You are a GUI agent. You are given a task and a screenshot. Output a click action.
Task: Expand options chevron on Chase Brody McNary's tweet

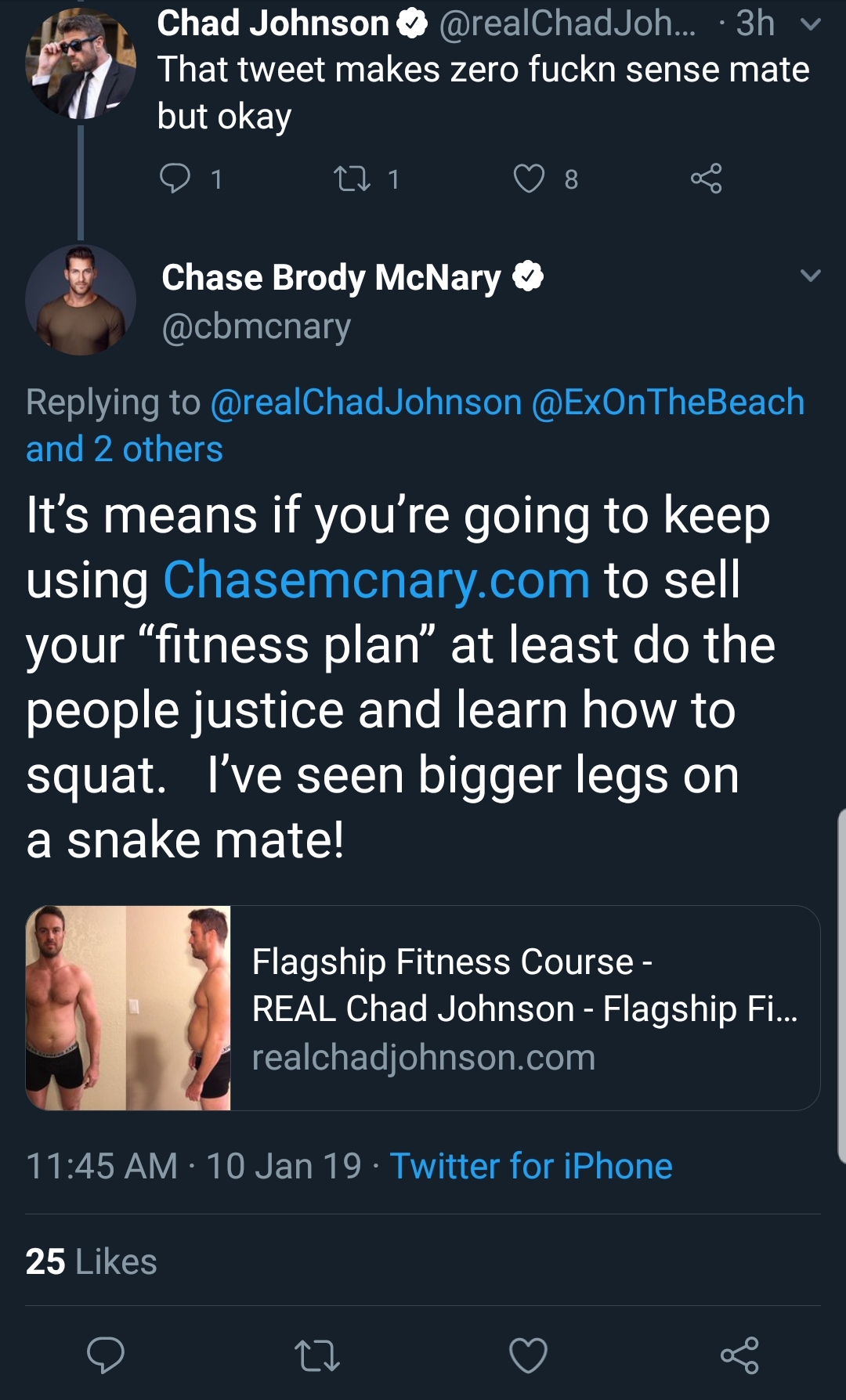point(811,275)
